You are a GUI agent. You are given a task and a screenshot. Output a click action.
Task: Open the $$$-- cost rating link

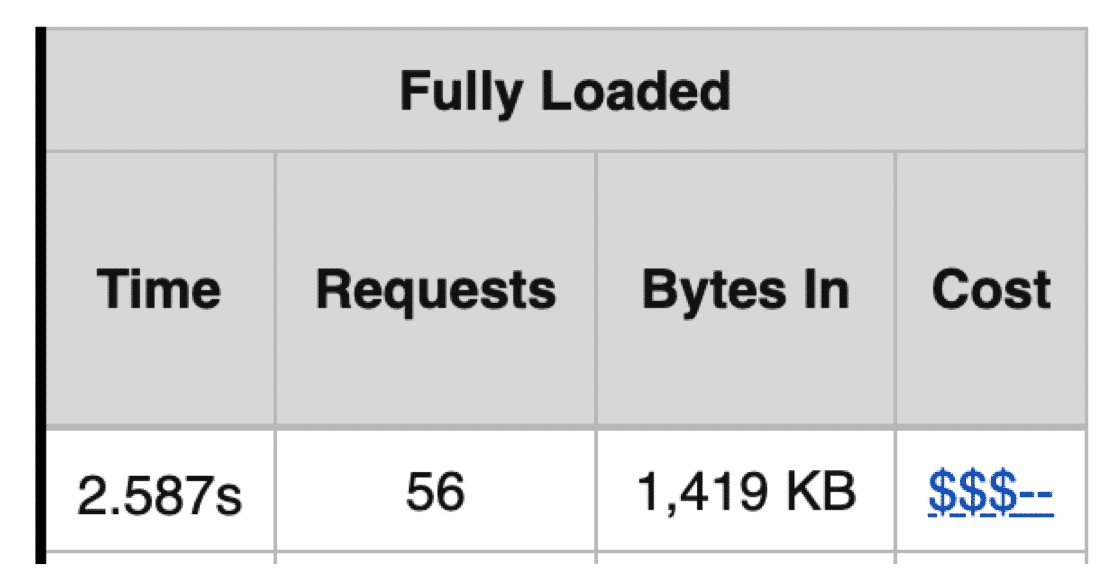coord(990,492)
